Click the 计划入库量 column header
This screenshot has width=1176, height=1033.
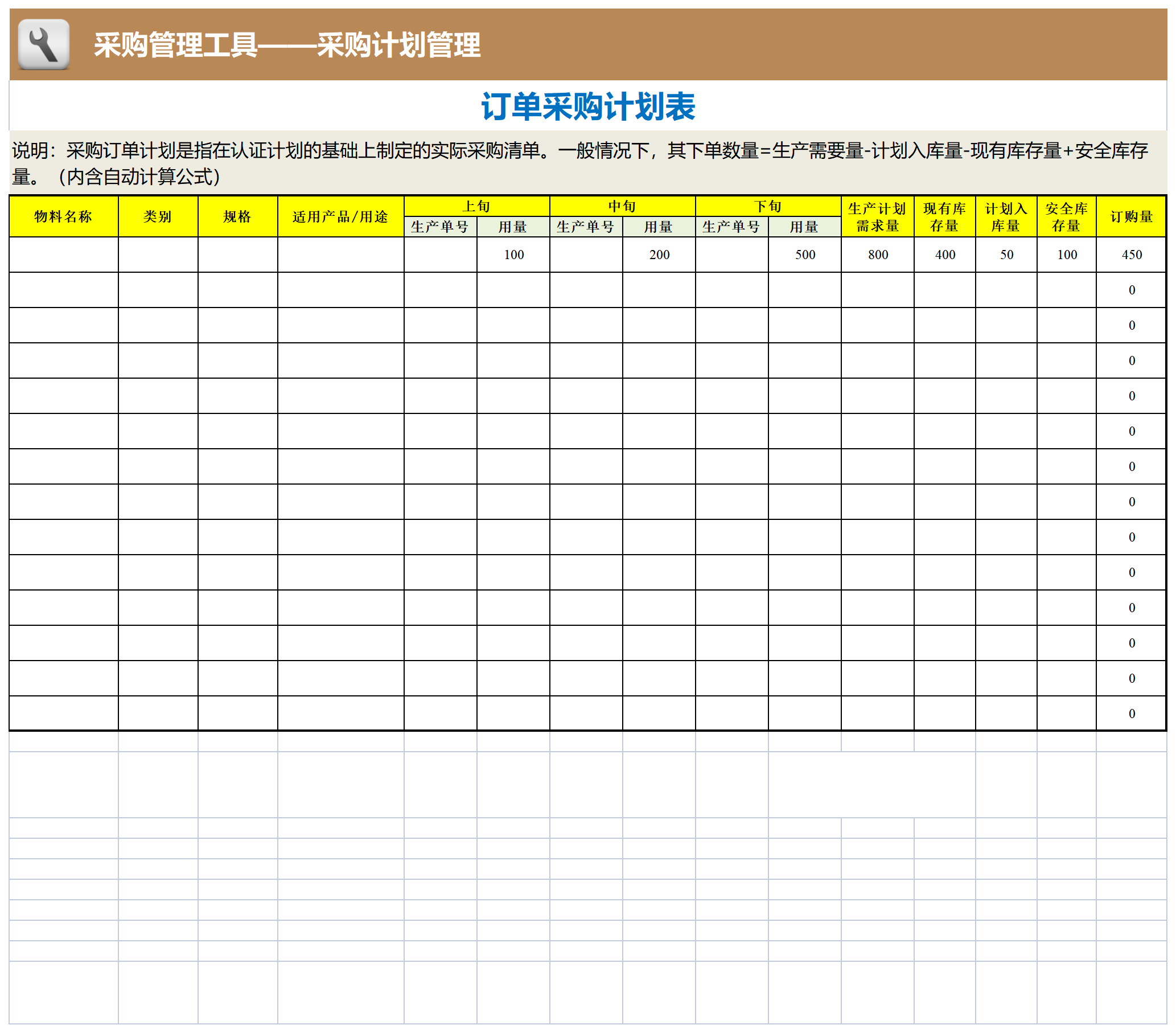click(x=1006, y=216)
